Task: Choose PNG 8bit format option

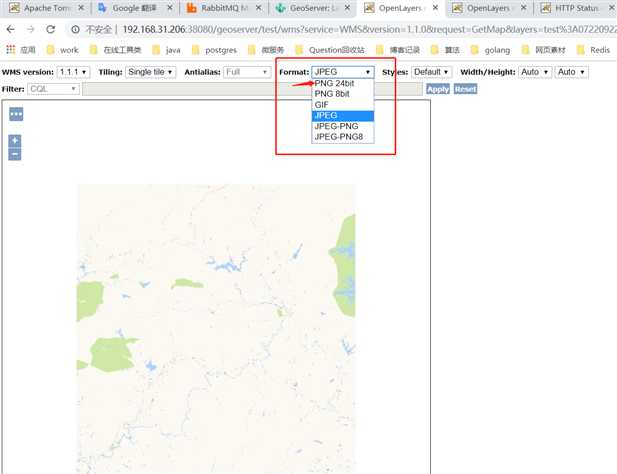Action: pyautogui.click(x=343, y=94)
